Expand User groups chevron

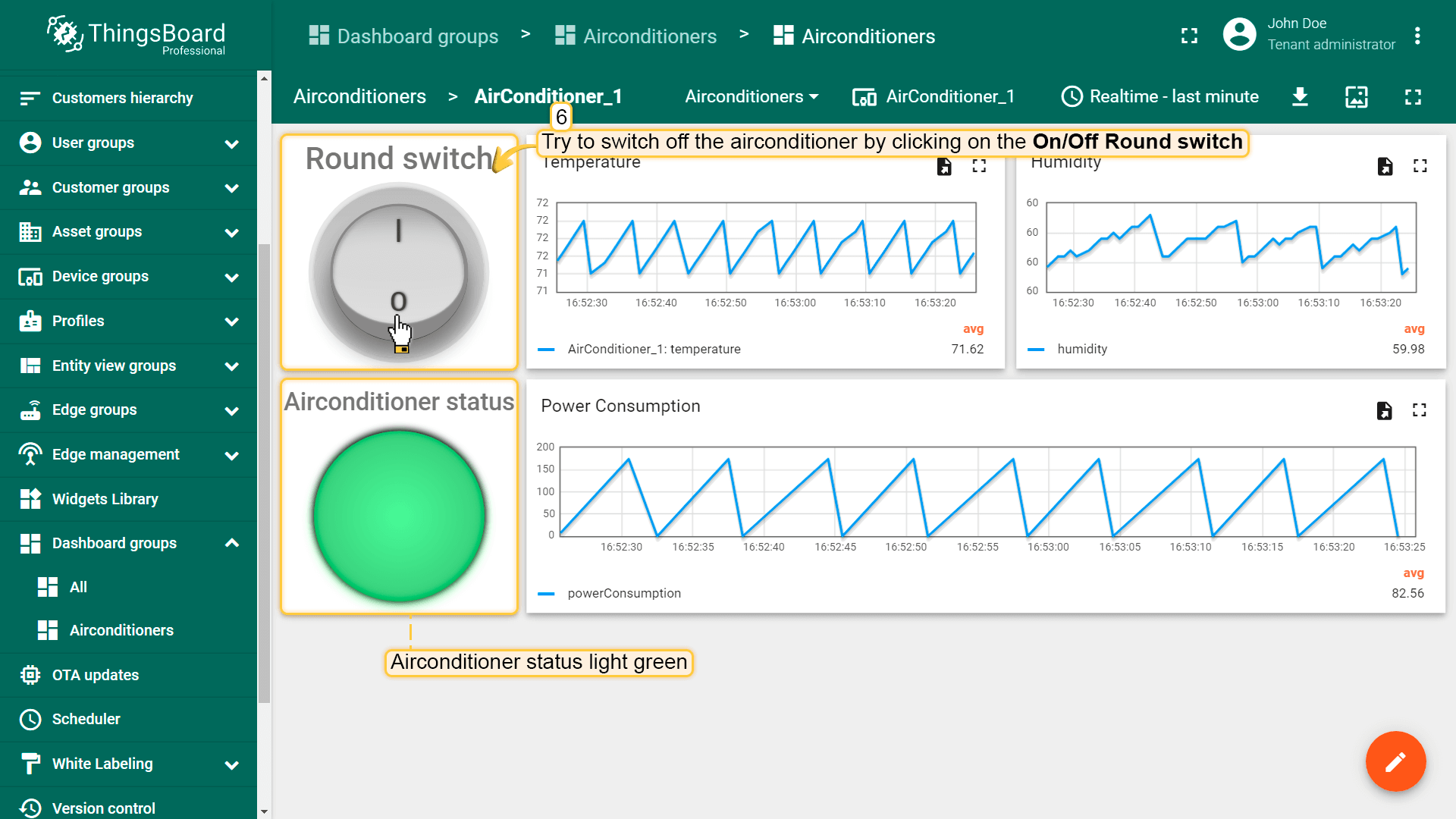pos(232,143)
